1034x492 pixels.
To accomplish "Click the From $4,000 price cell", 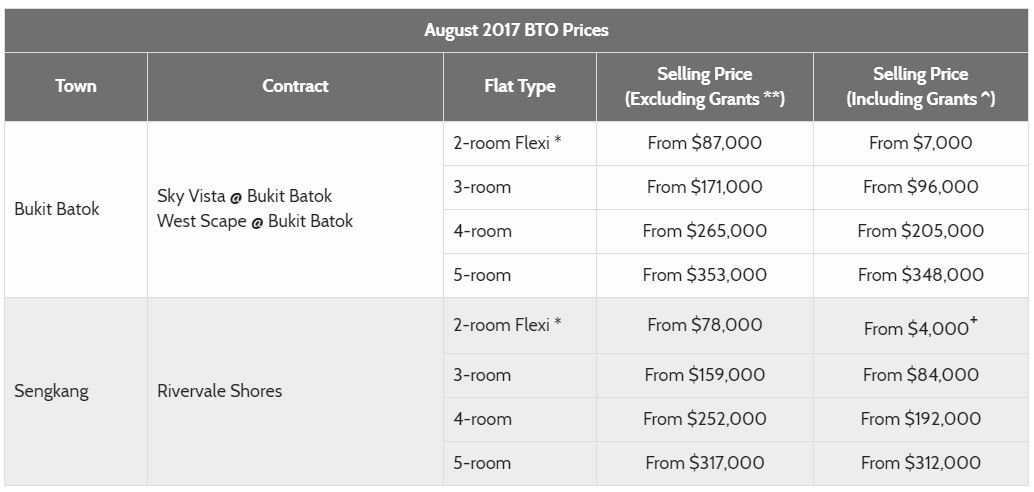I will click(921, 326).
